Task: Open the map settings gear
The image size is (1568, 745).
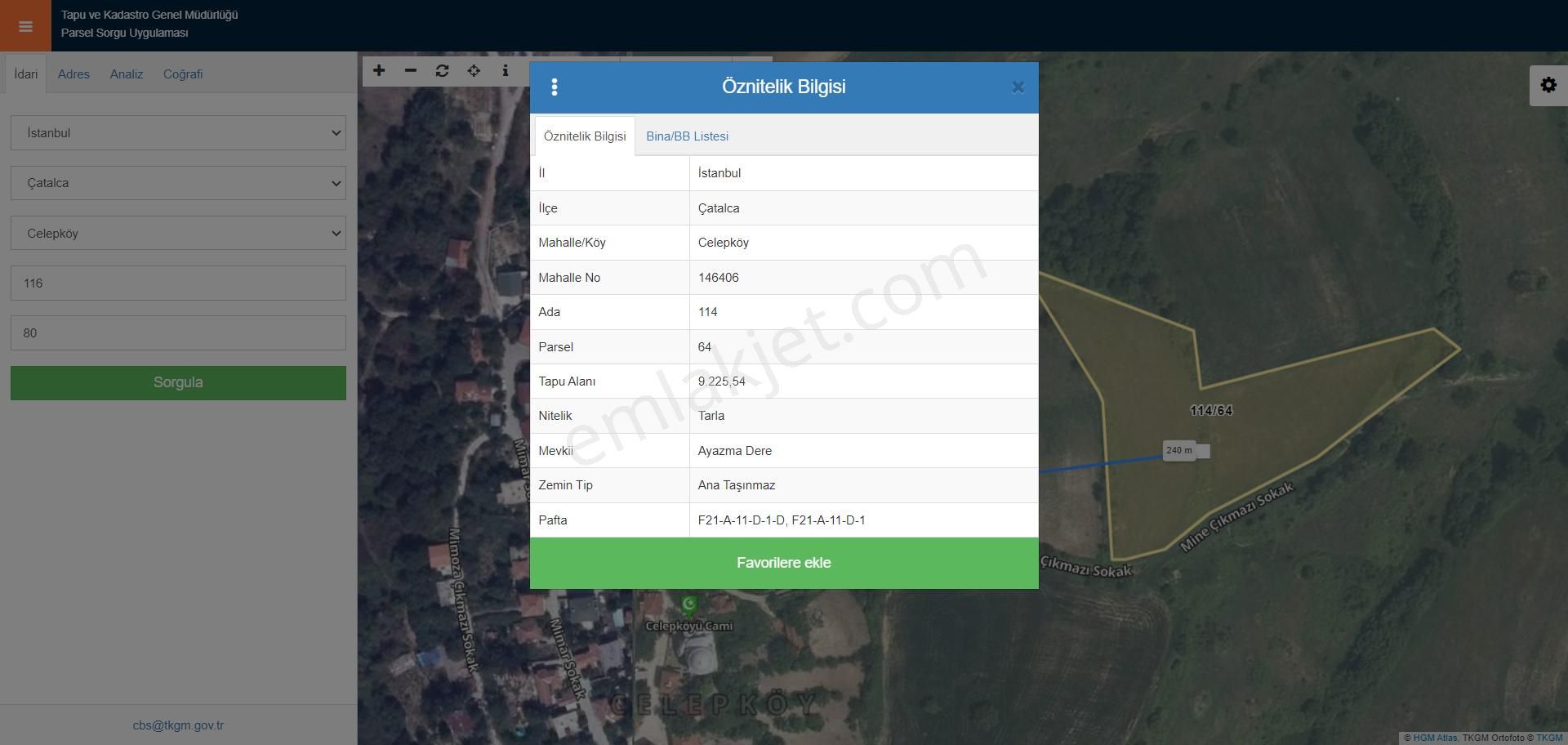Action: [1548, 85]
